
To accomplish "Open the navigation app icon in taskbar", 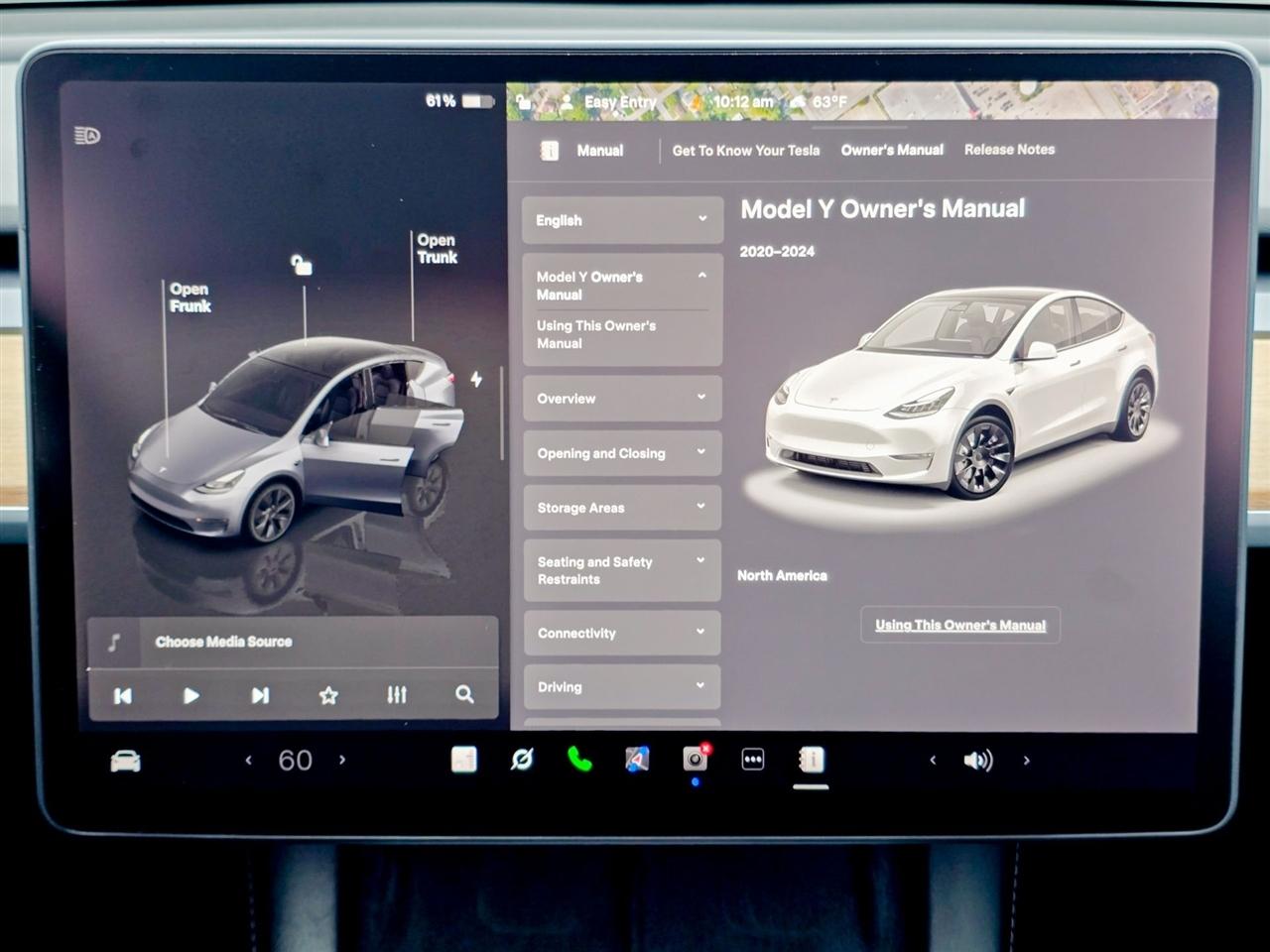I will coord(636,759).
